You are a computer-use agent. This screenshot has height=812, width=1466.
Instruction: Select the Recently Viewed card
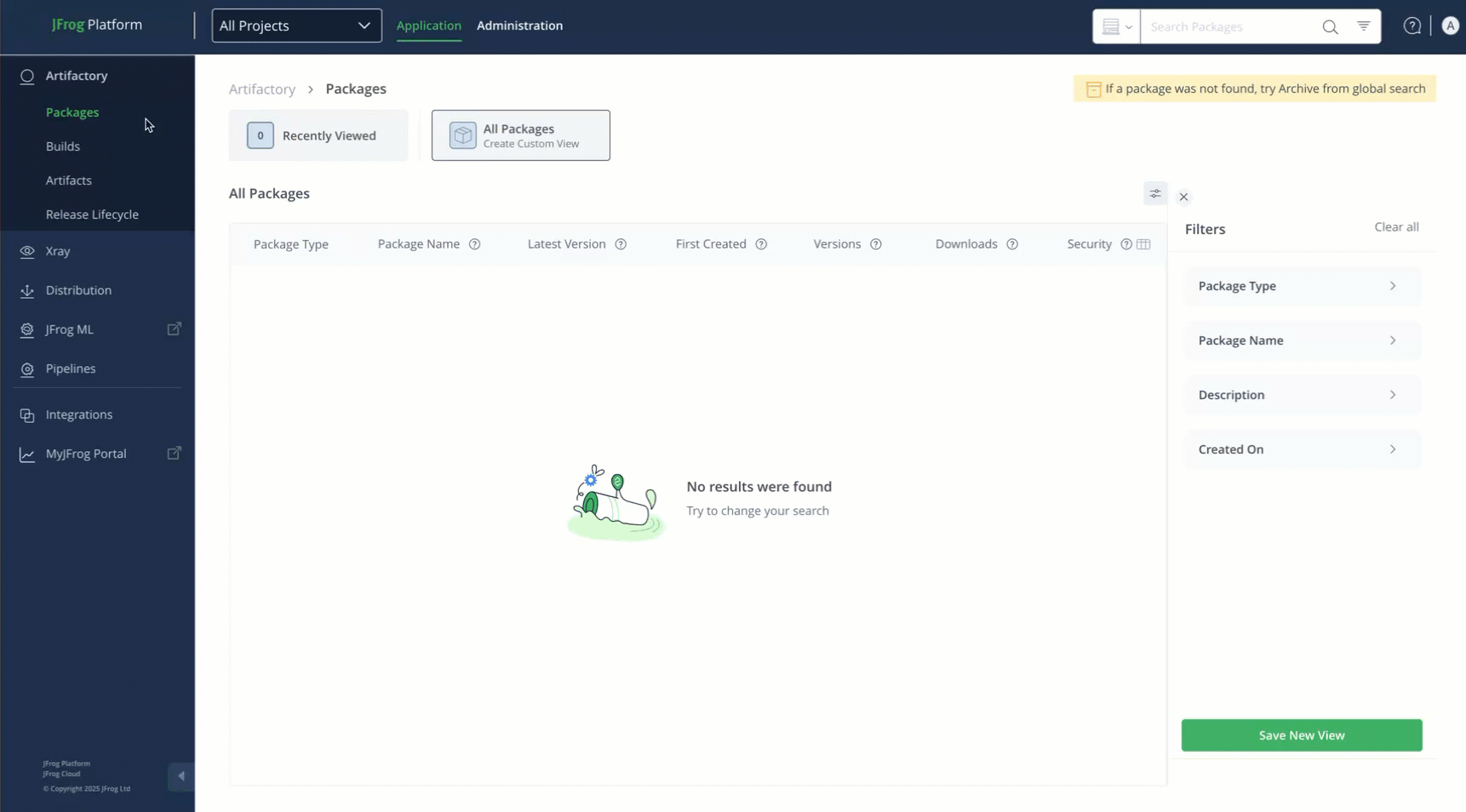coord(318,135)
